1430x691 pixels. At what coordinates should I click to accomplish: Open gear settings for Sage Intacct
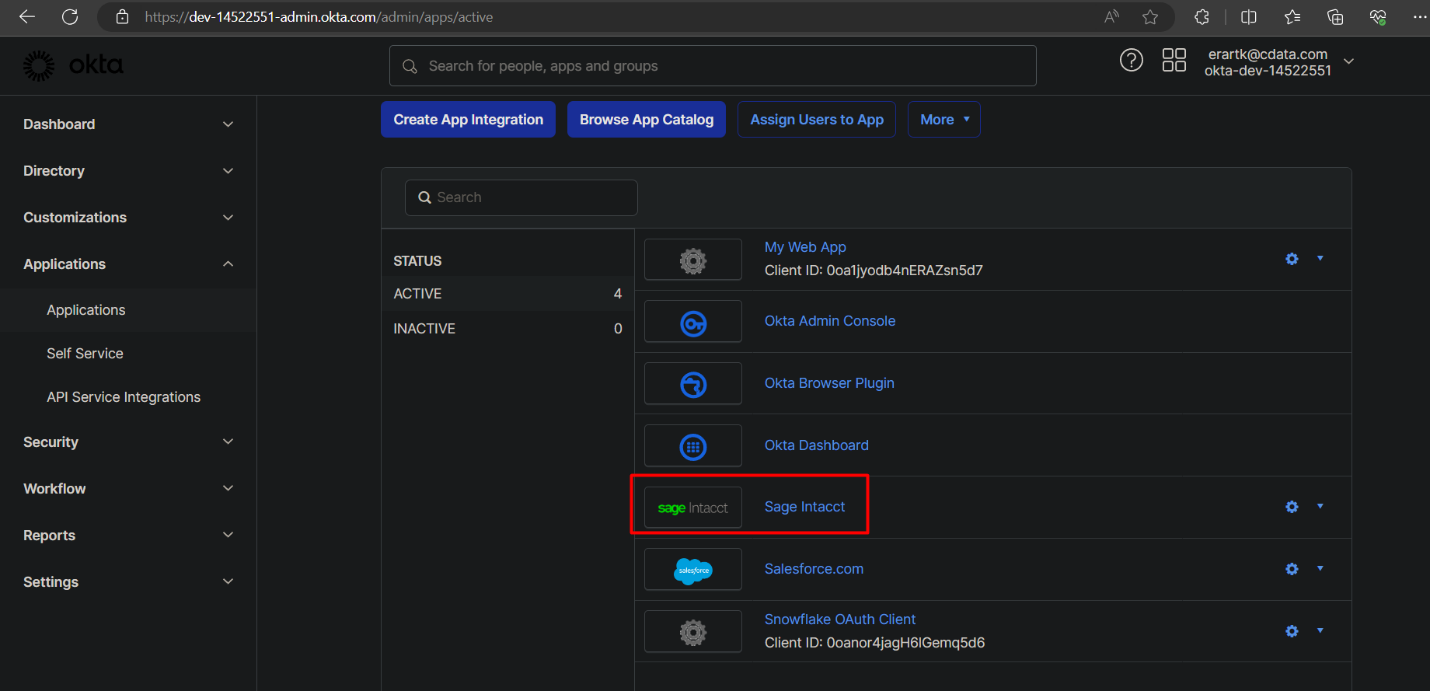(x=1292, y=507)
